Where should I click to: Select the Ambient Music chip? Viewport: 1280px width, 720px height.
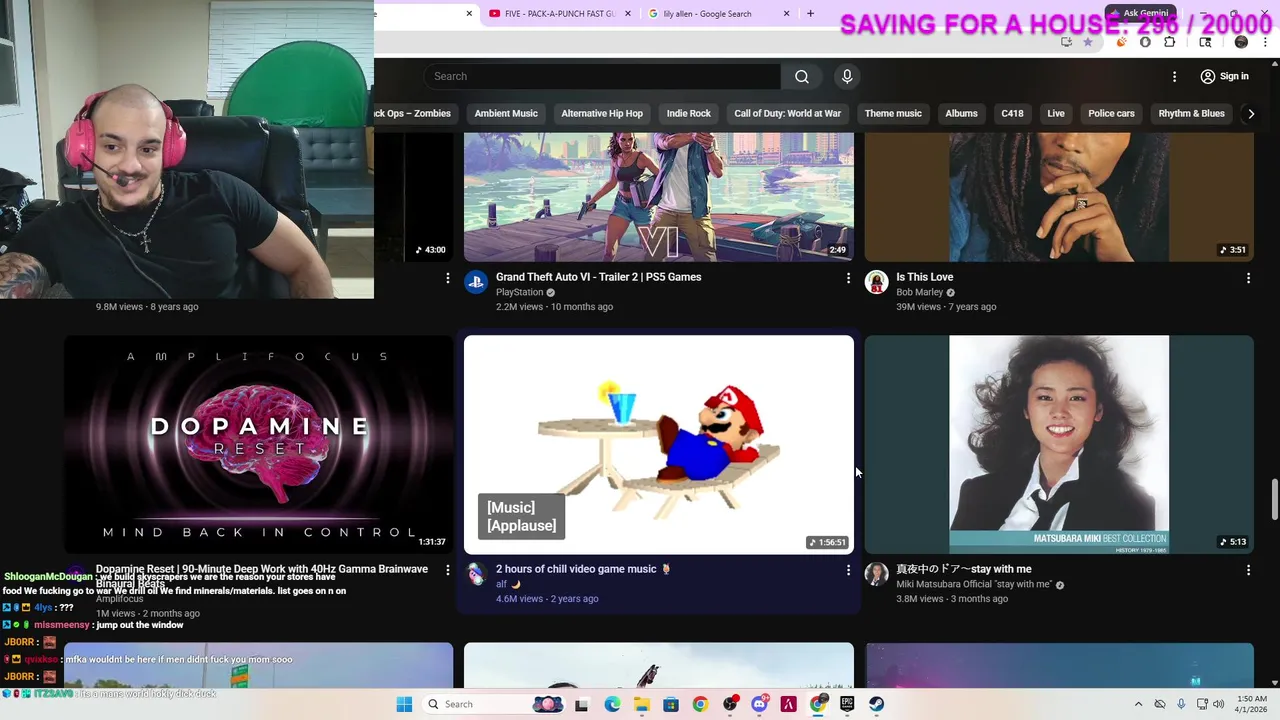point(506,113)
